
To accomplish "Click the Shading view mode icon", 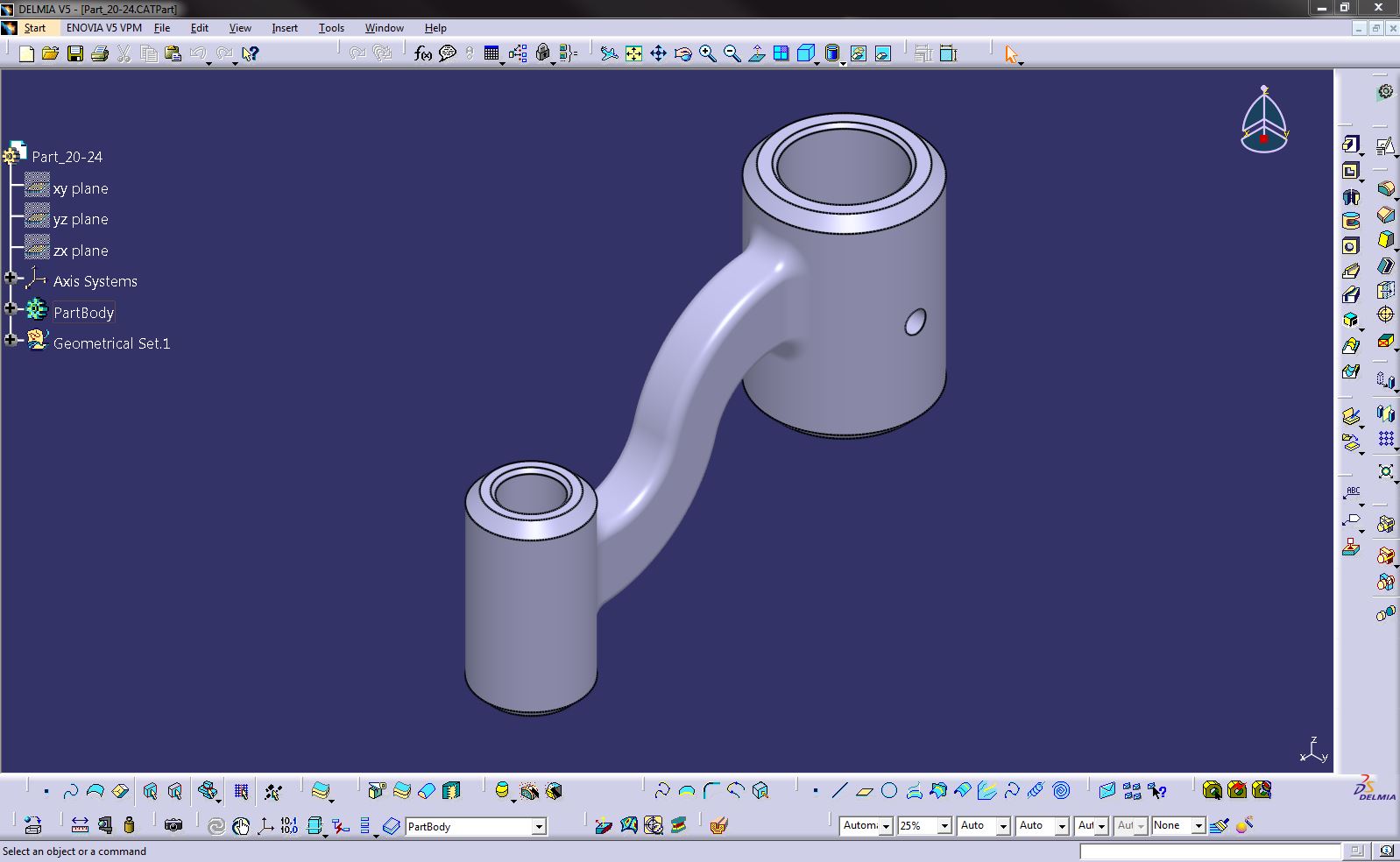I will point(832,53).
